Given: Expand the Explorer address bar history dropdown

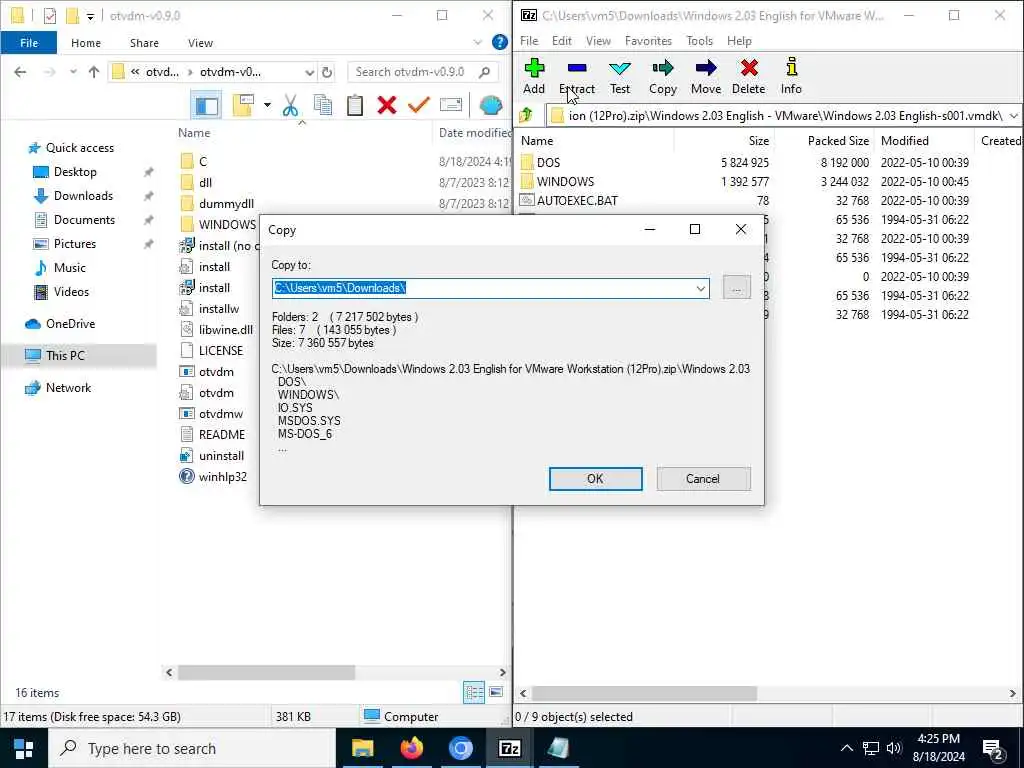Looking at the screenshot, I should [310, 72].
